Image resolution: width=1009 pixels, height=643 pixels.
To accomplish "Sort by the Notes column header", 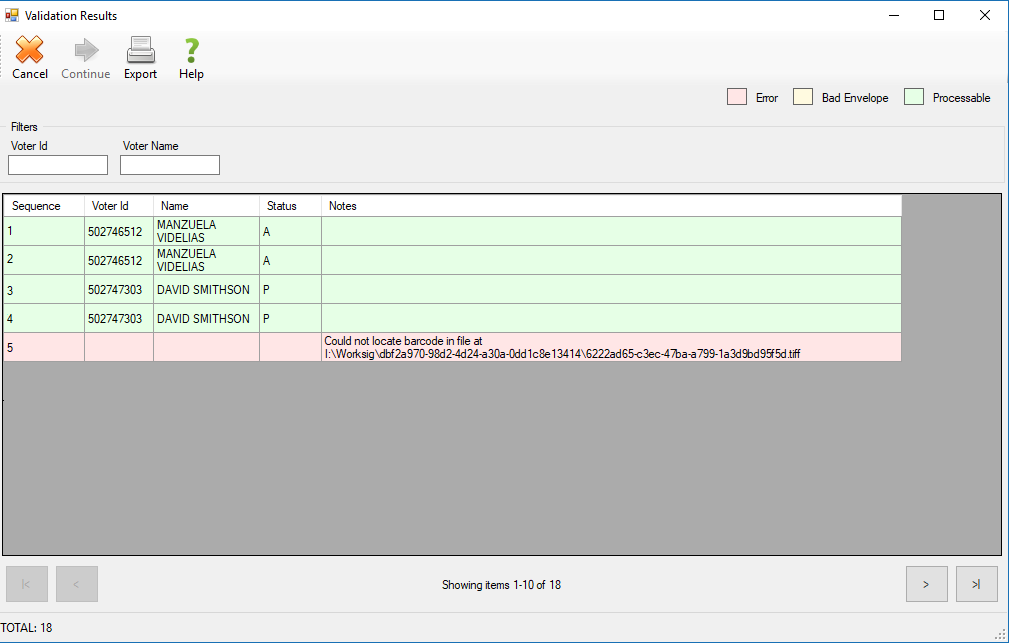I will (x=611, y=206).
